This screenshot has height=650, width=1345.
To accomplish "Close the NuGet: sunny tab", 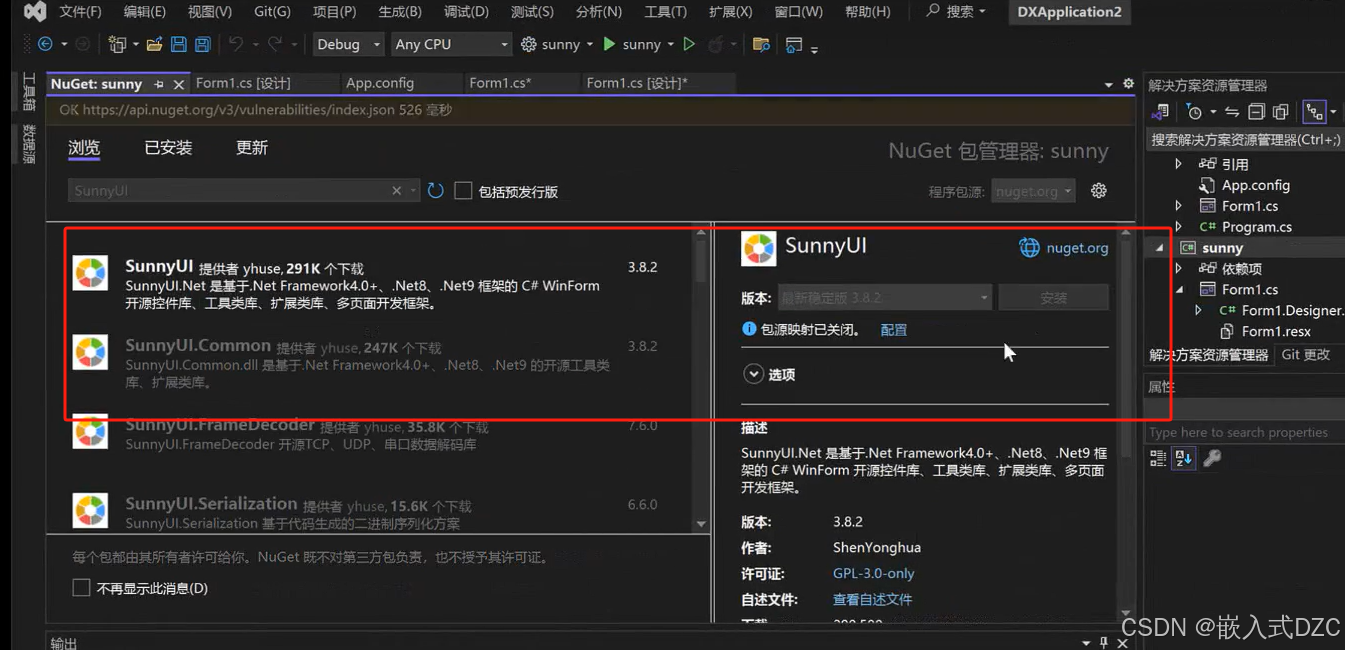I will coord(179,84).
